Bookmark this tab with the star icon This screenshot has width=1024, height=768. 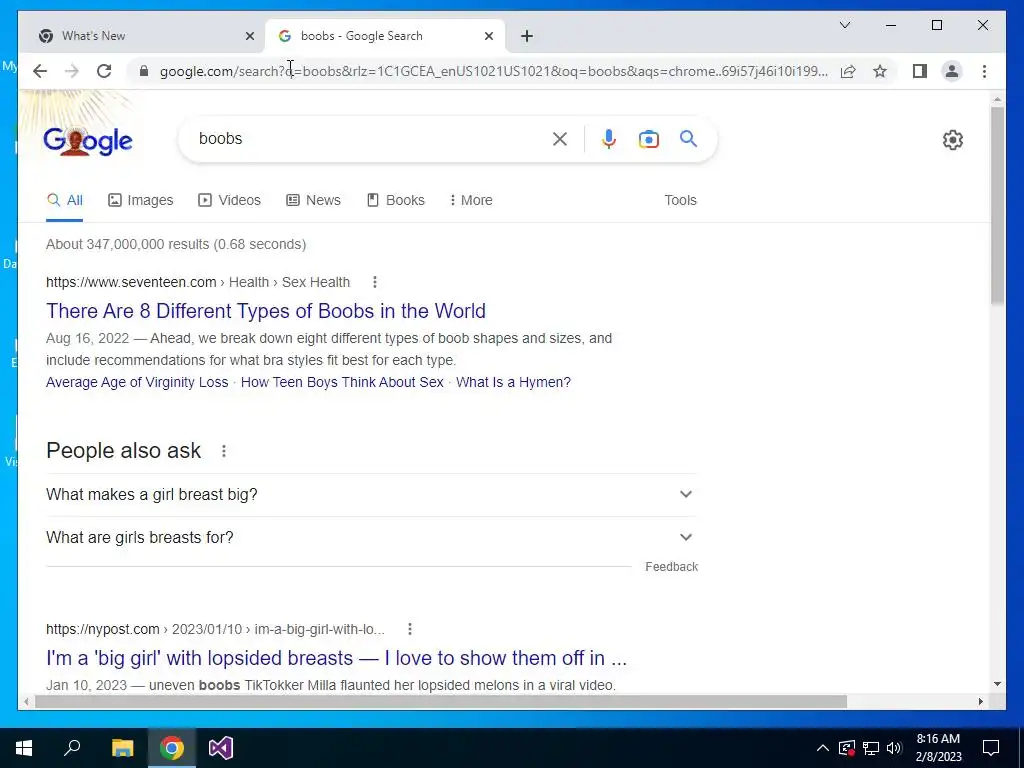click(880, 71)
